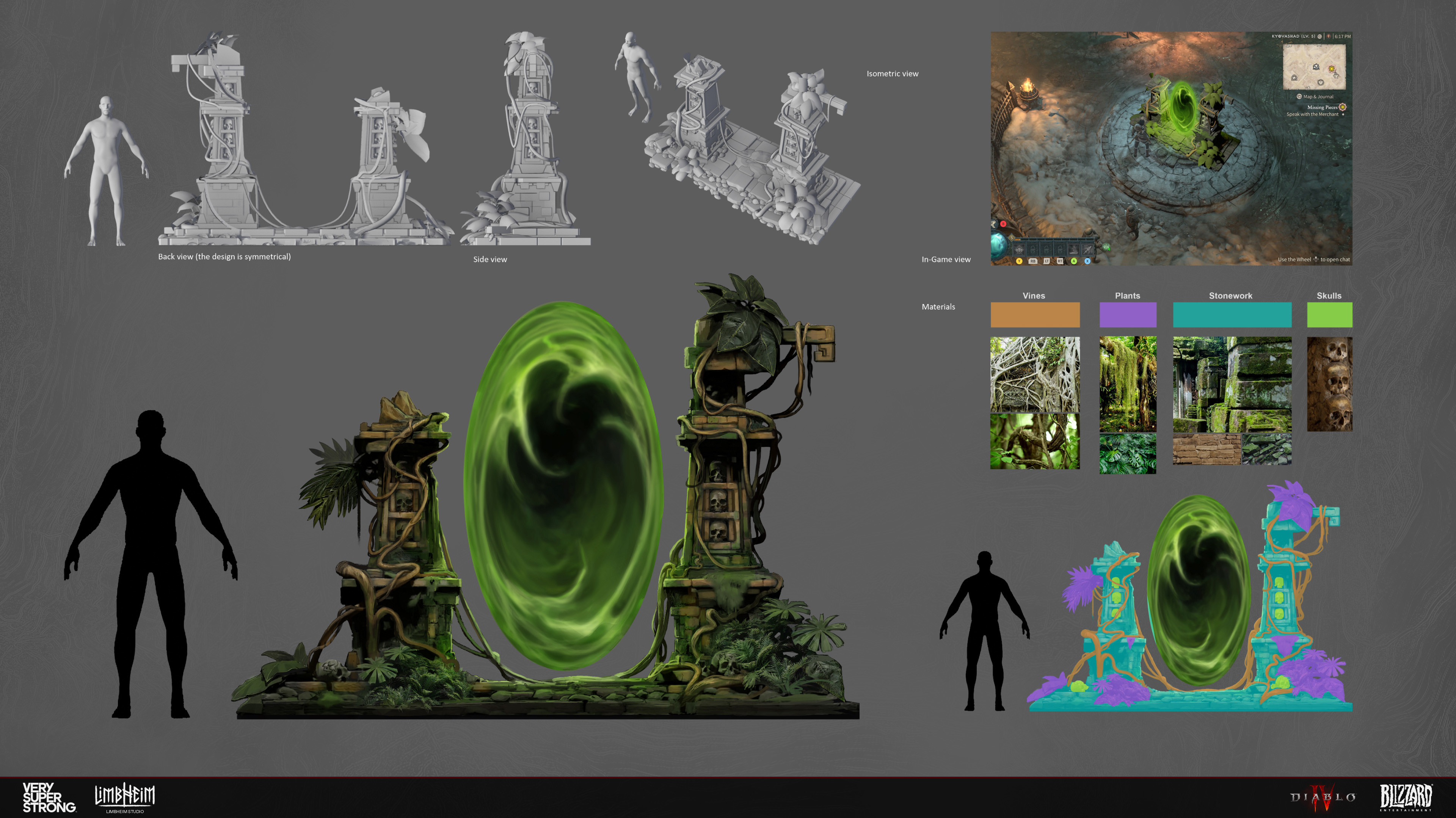The height and width of the screenshot is (818, 1456).
Task: Click the Missing Pieces quest icon
Action: 1342,107
